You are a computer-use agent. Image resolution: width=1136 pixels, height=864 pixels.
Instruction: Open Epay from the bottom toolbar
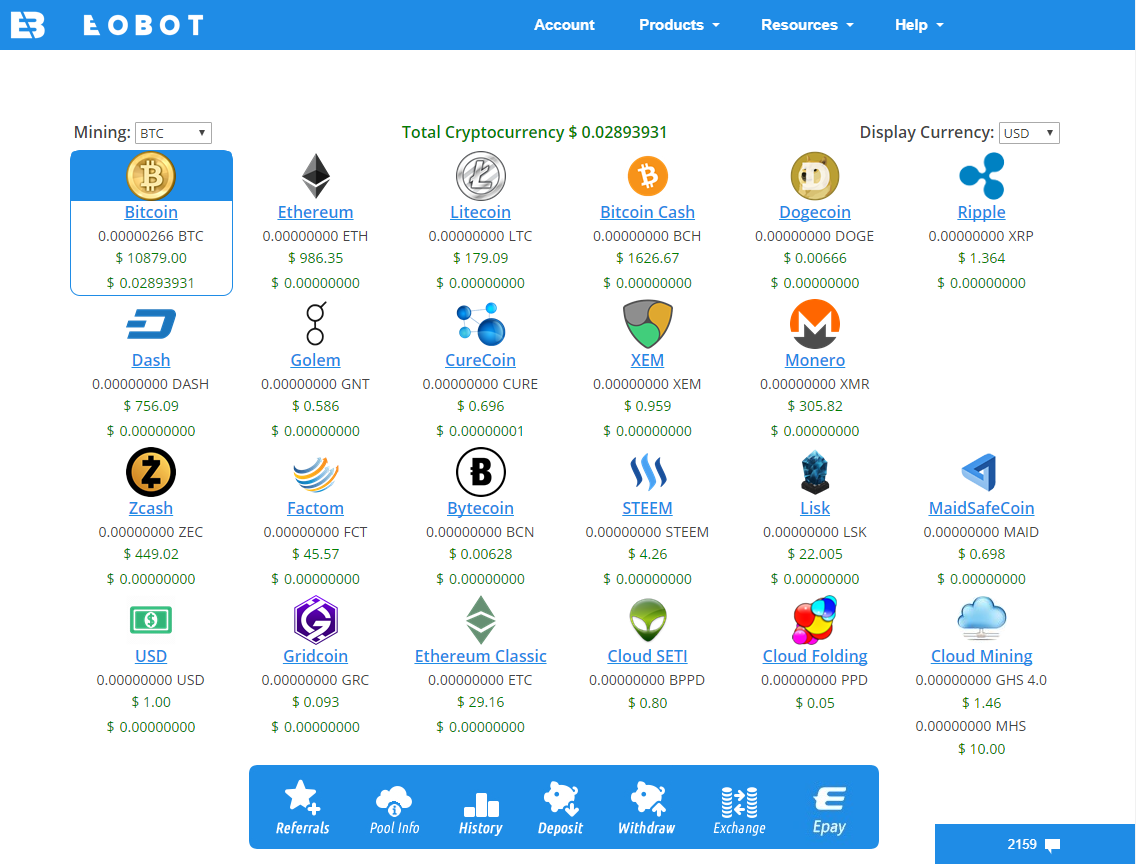point(829,810)
